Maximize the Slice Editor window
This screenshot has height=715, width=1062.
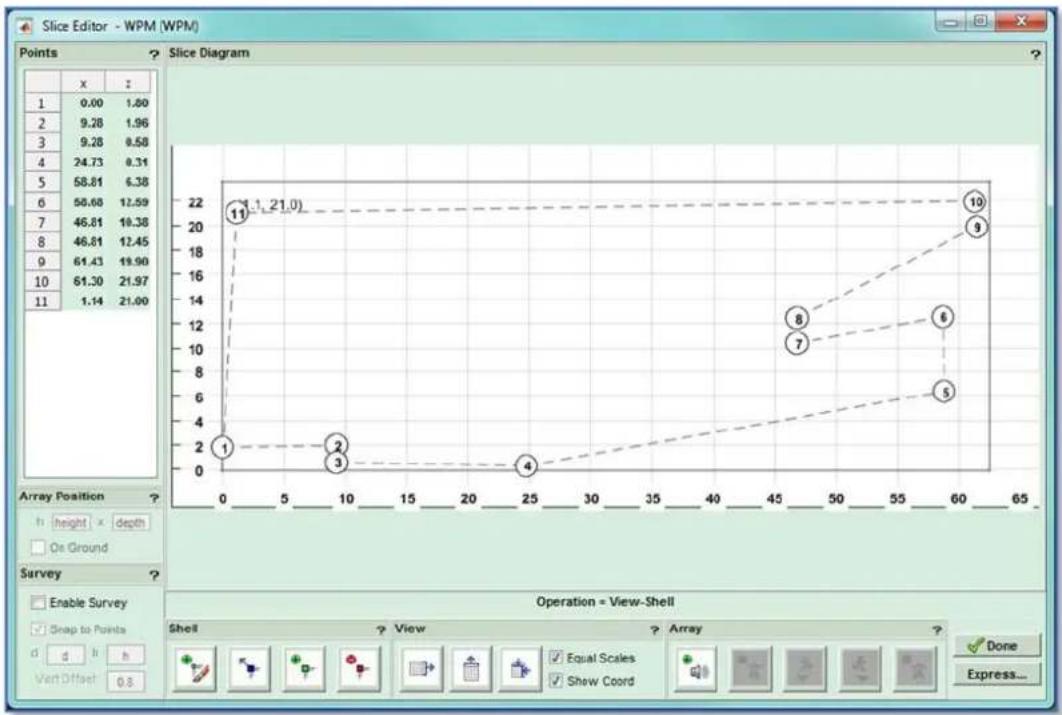click(981, 22)
